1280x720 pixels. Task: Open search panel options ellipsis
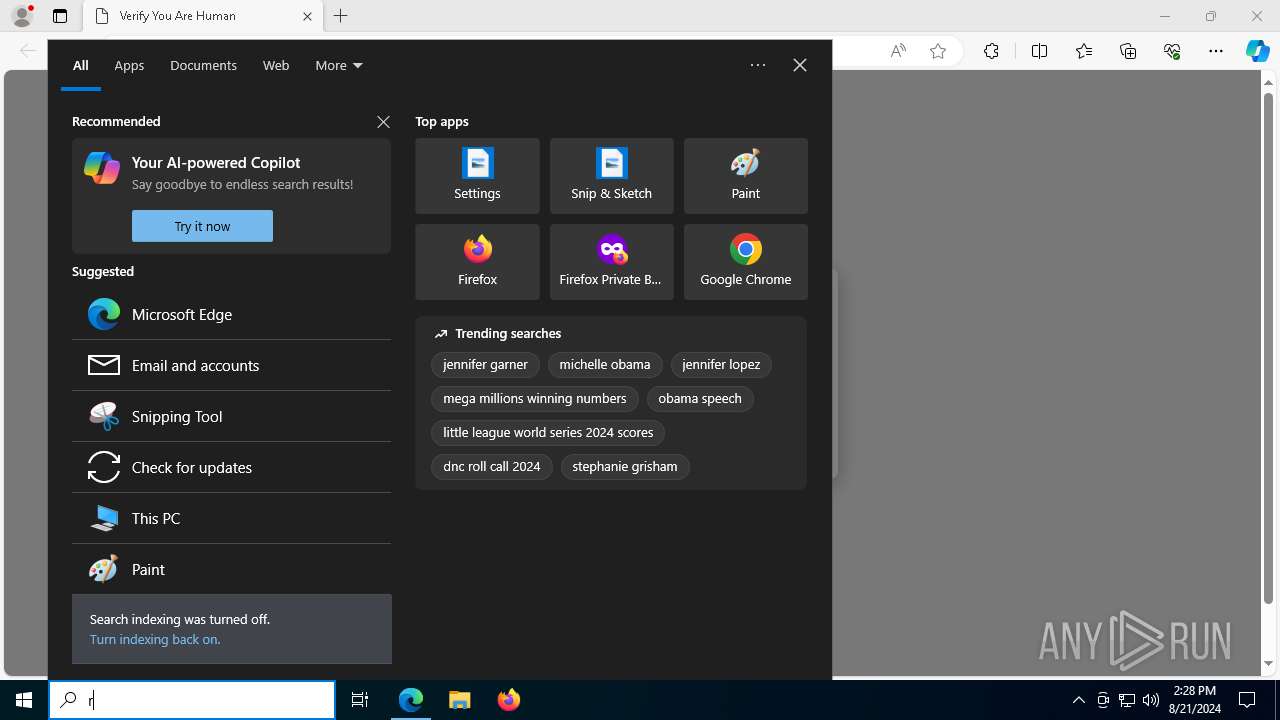[758, 65]
